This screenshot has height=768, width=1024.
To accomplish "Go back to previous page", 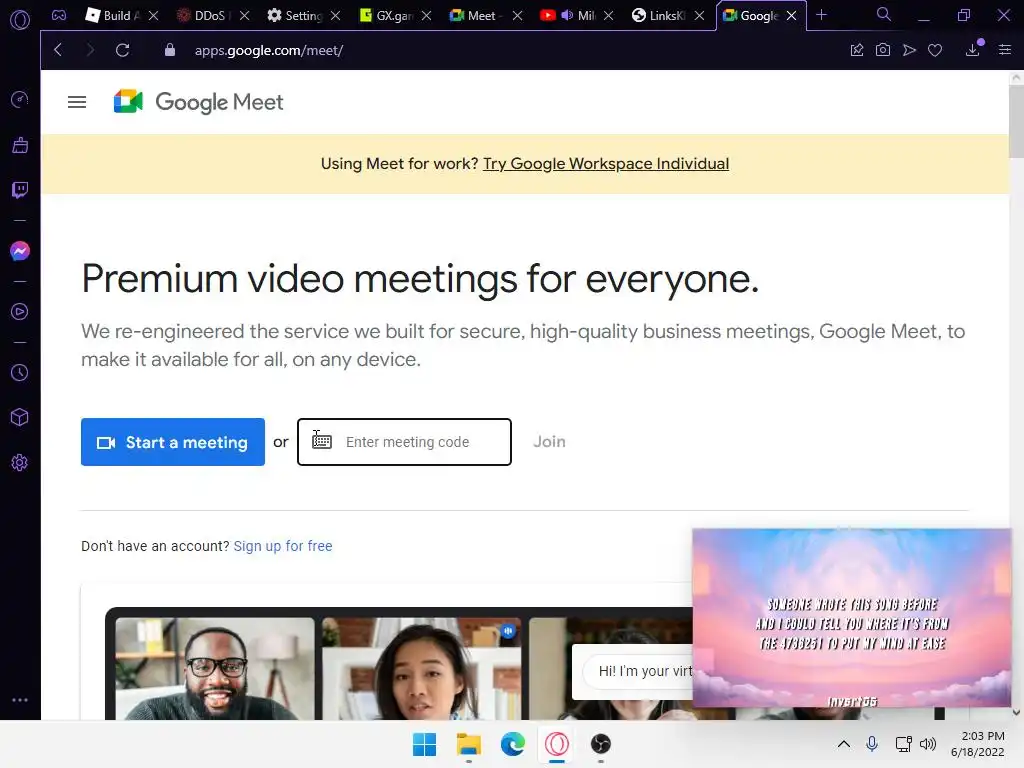I will tap(58, 50).
